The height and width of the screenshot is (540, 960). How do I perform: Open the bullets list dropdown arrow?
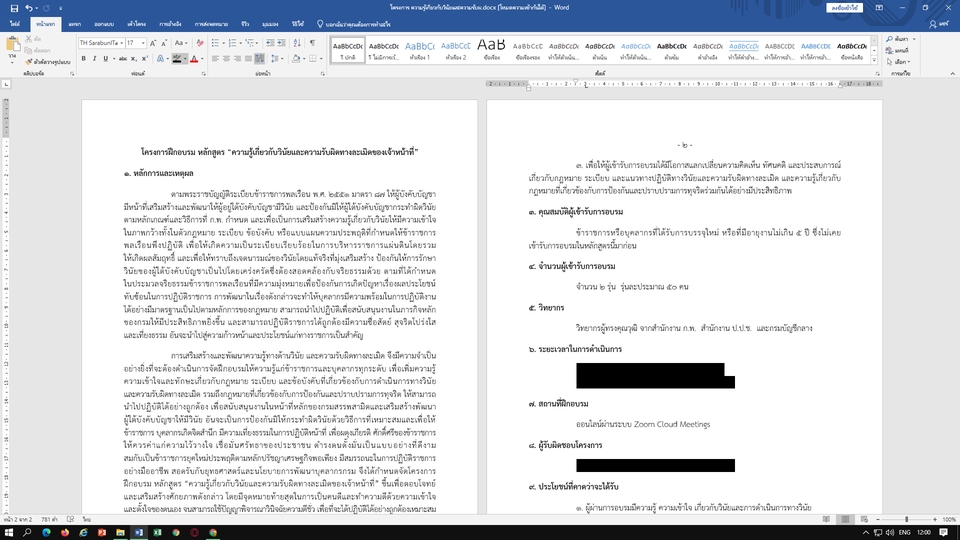coord(223,43)
